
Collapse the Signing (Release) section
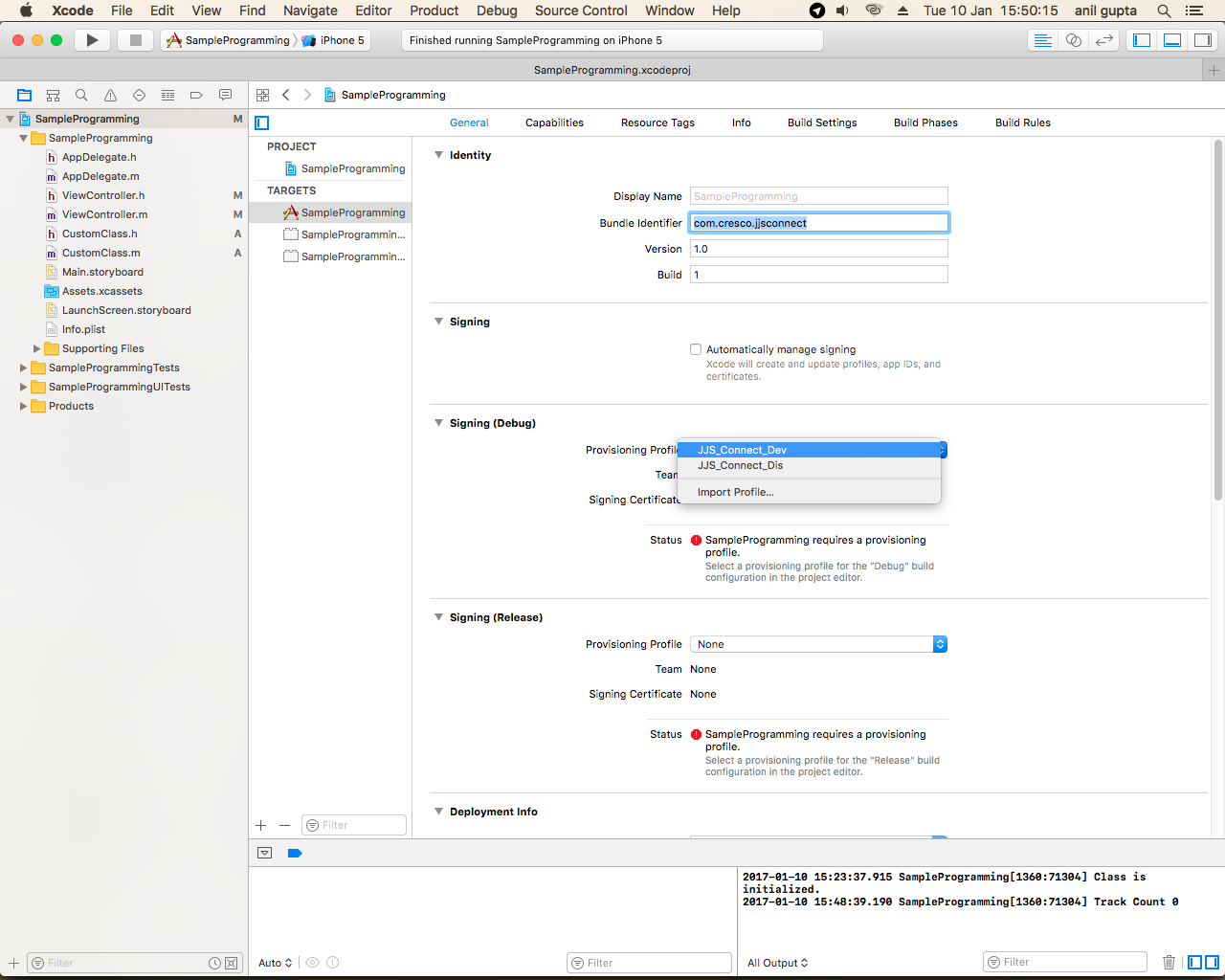(438, 617)
